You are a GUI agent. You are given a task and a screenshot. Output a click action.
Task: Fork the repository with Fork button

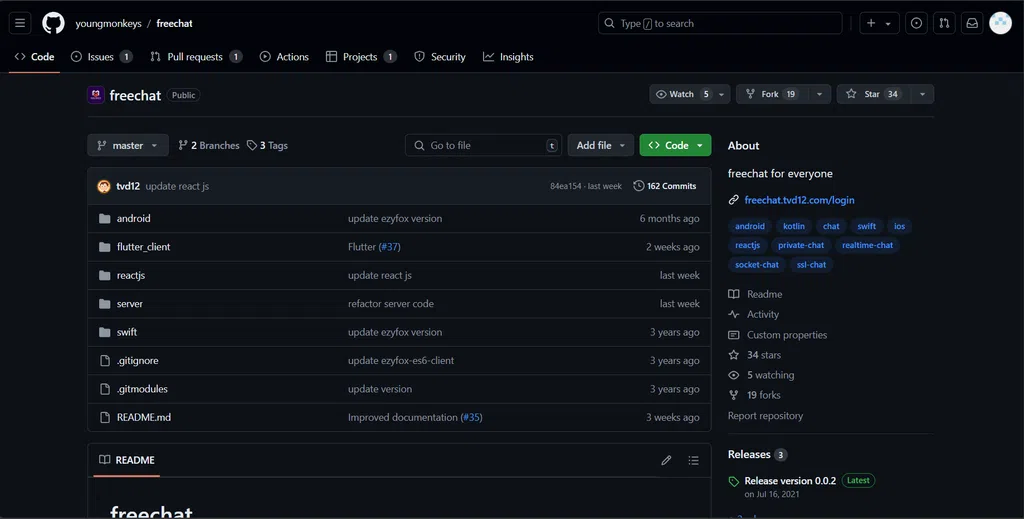tap(772, 94)
